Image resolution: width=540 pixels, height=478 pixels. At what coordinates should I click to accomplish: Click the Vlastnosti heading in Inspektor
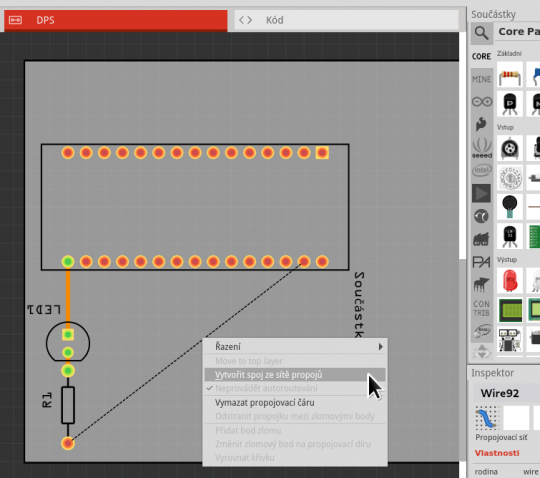tap(497, 453)
